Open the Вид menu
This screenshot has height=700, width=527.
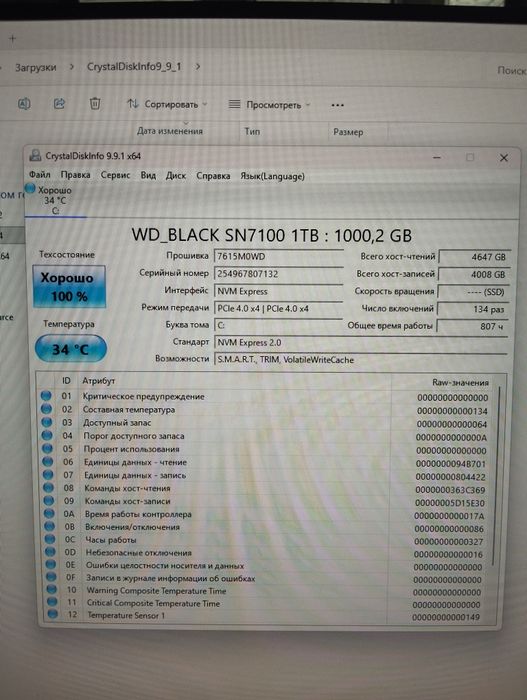click(x=148, y=175)
